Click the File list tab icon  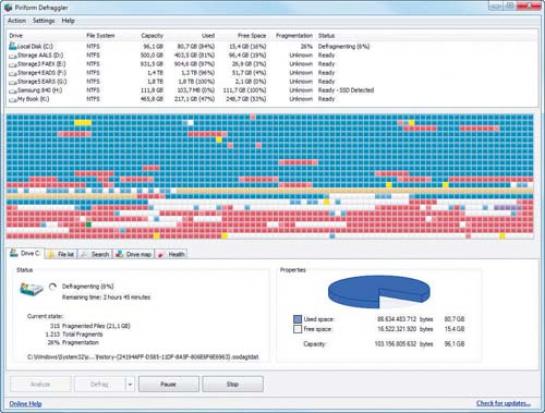[x=51, y=254]
